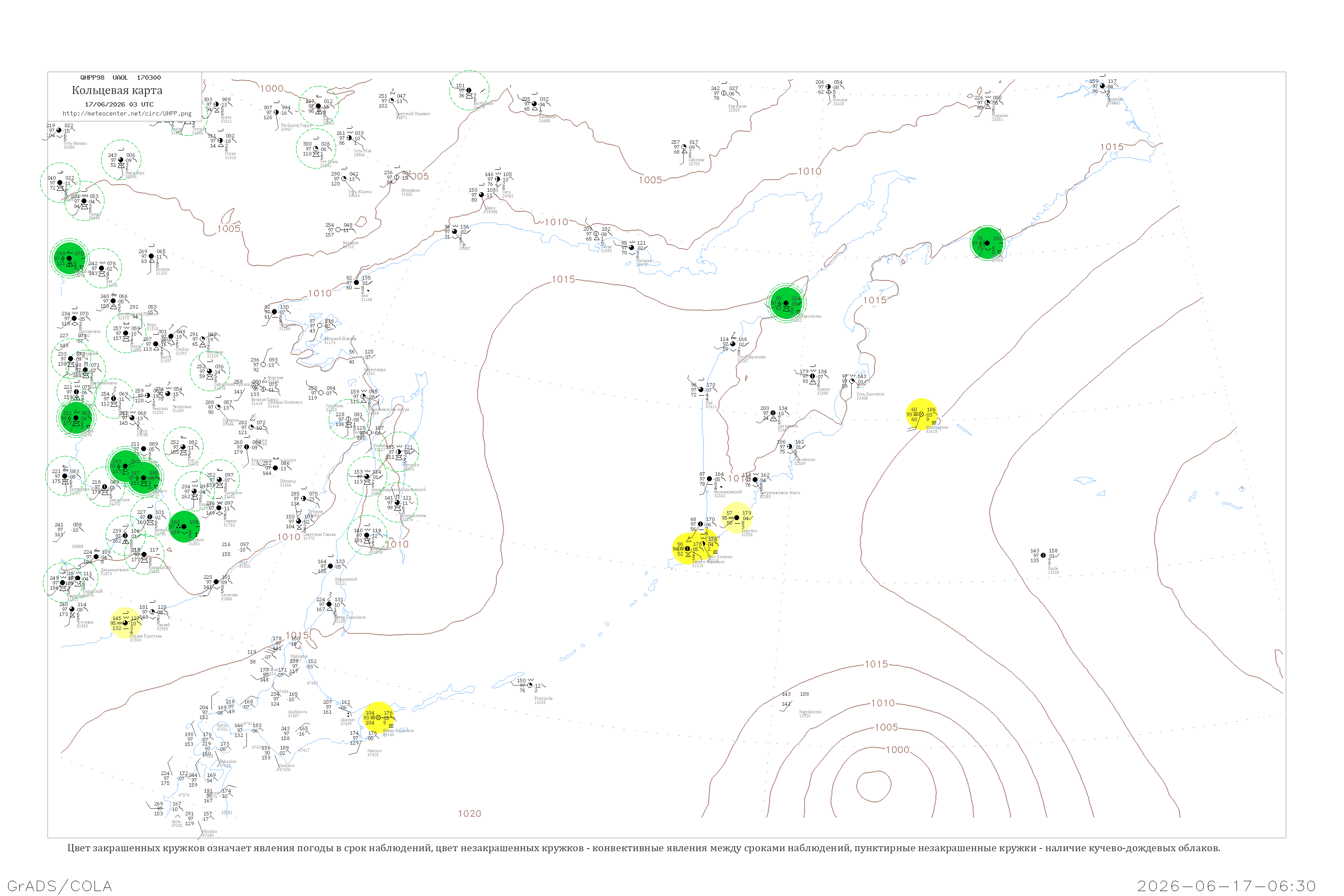
Task: Click the 1000 isobar label inside the cyclone
Action: (897, 750)
